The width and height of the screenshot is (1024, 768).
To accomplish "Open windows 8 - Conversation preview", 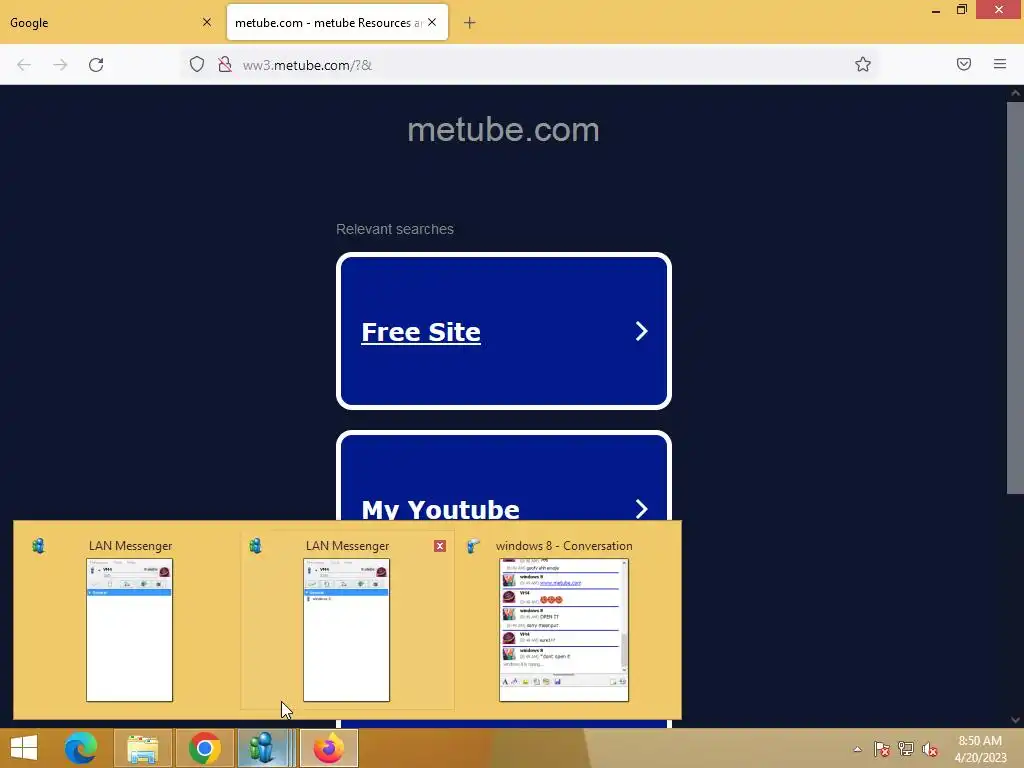I will point(564,619).
